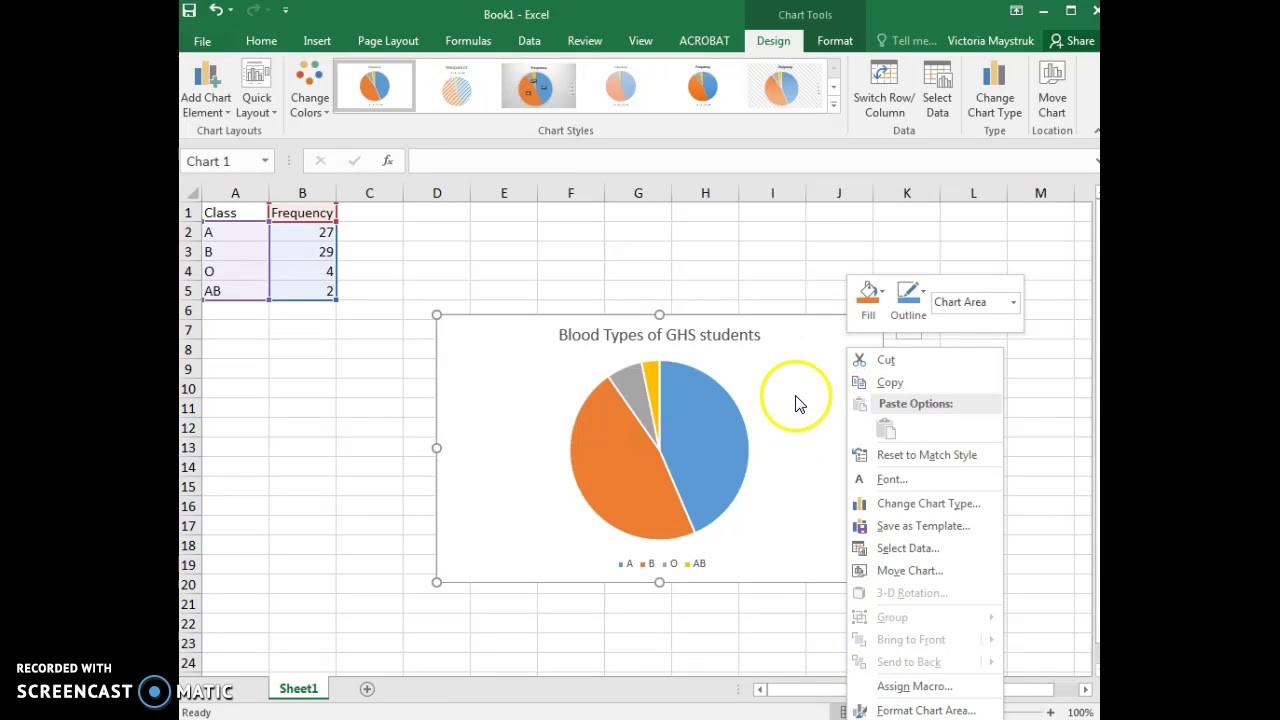The image size is (1280, 720).
Task: Click Switch Row/Column button
Action: [x=884, y=90]
